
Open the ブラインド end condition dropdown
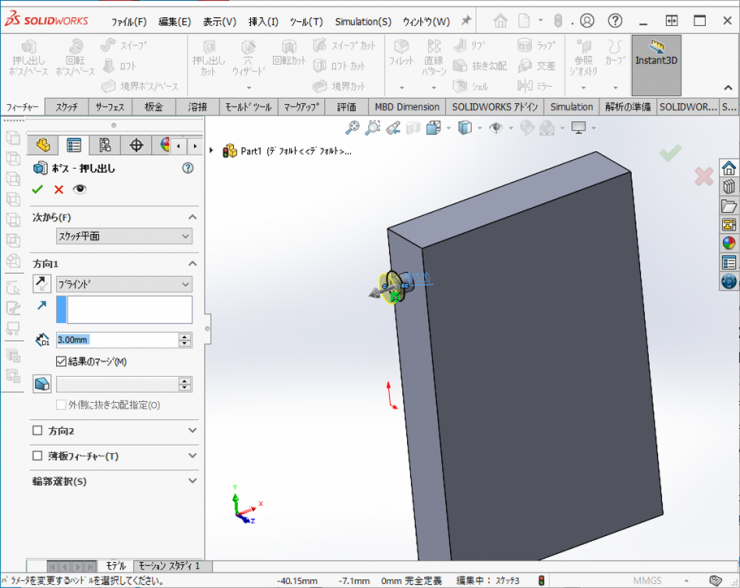[123, 284]
